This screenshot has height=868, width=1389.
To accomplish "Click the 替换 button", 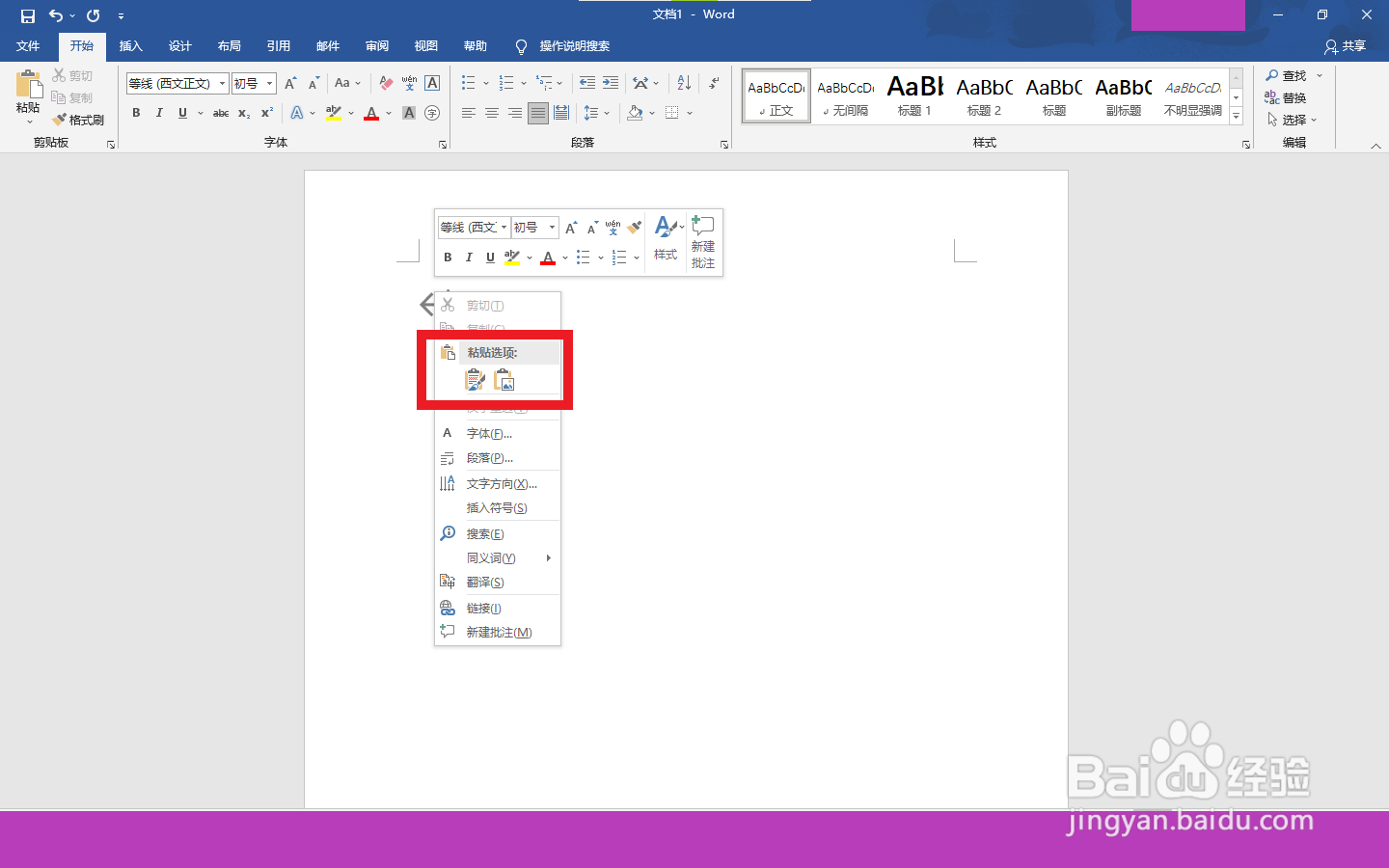I will [1286, 97].
